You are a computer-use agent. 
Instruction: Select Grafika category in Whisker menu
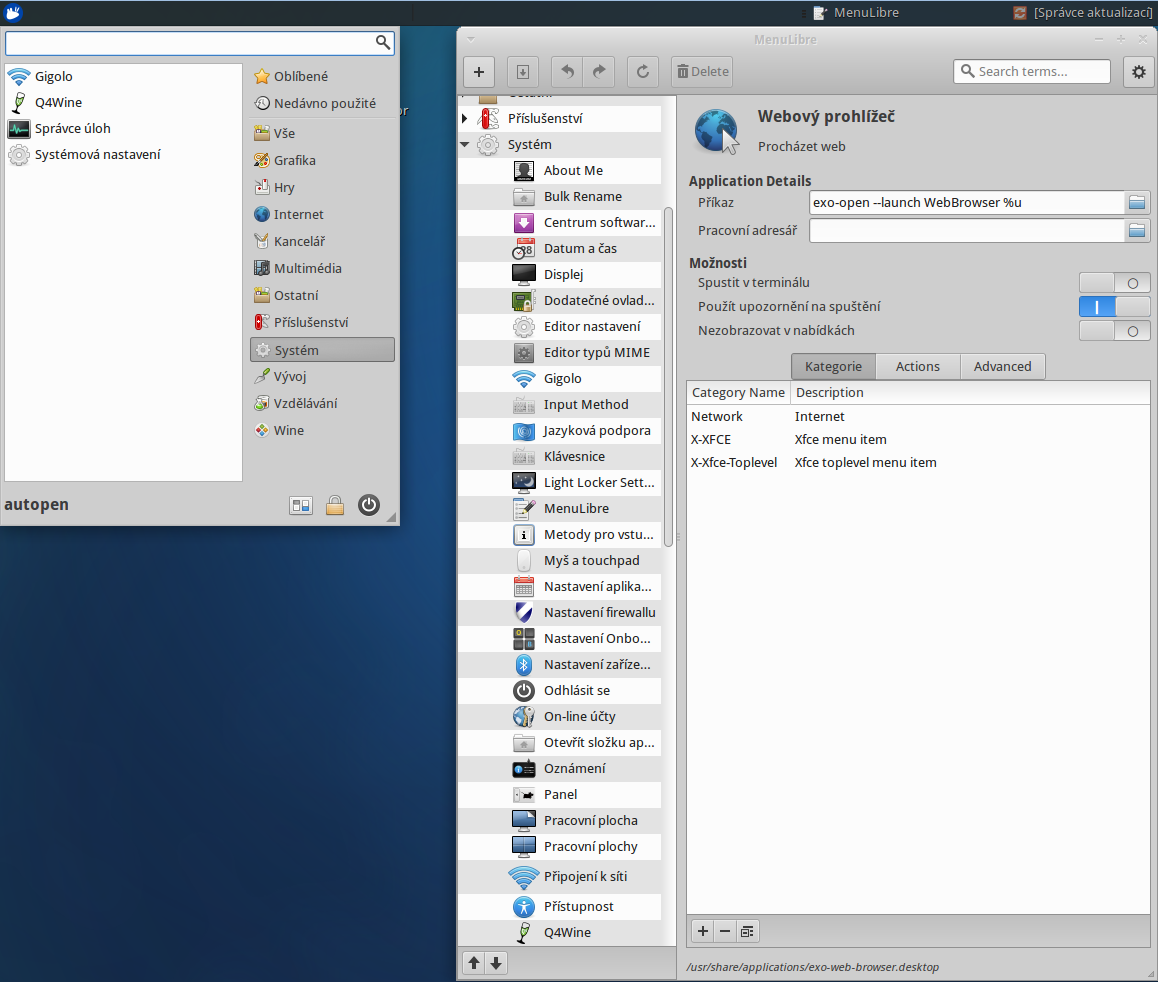(x=322, y=160)
